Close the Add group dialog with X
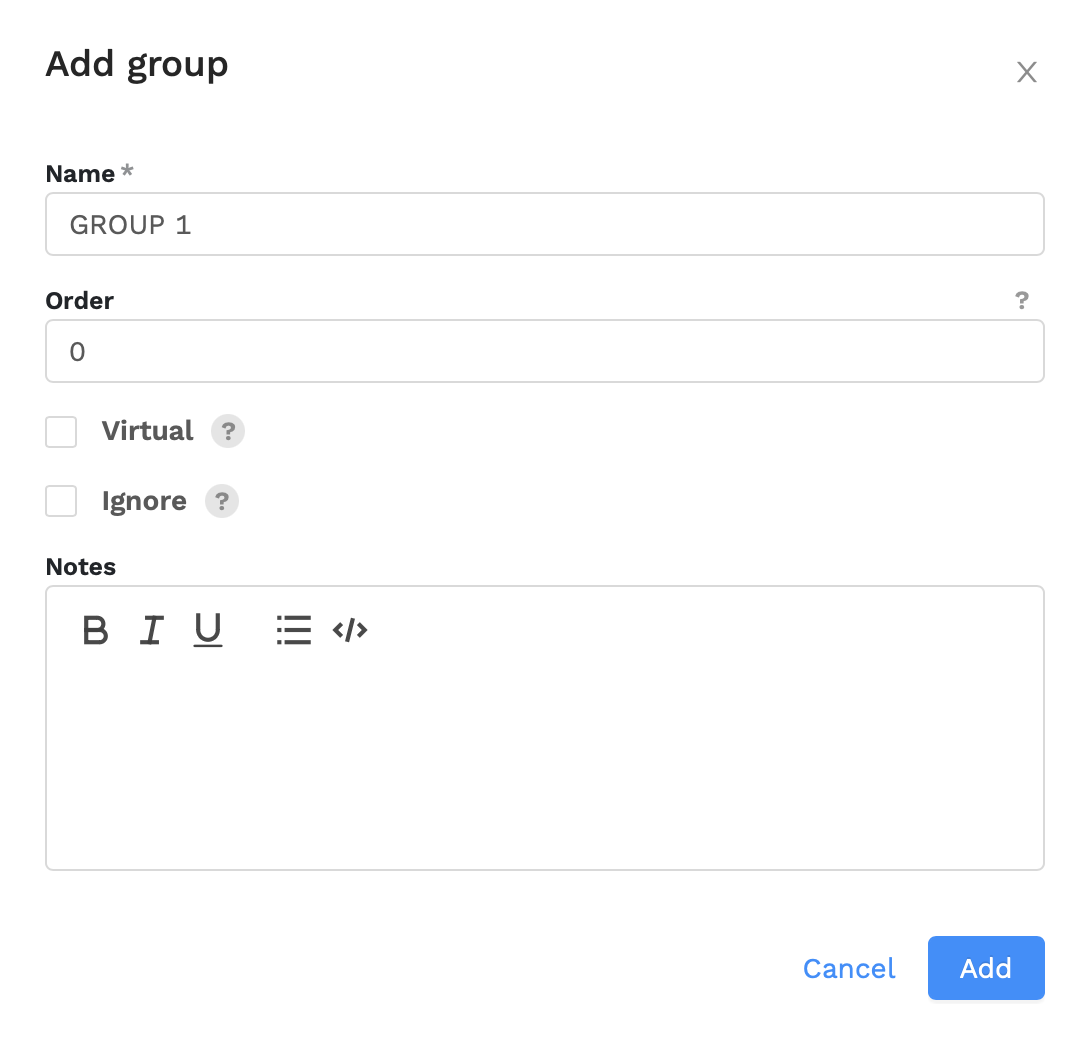 tap(1026, 72)
